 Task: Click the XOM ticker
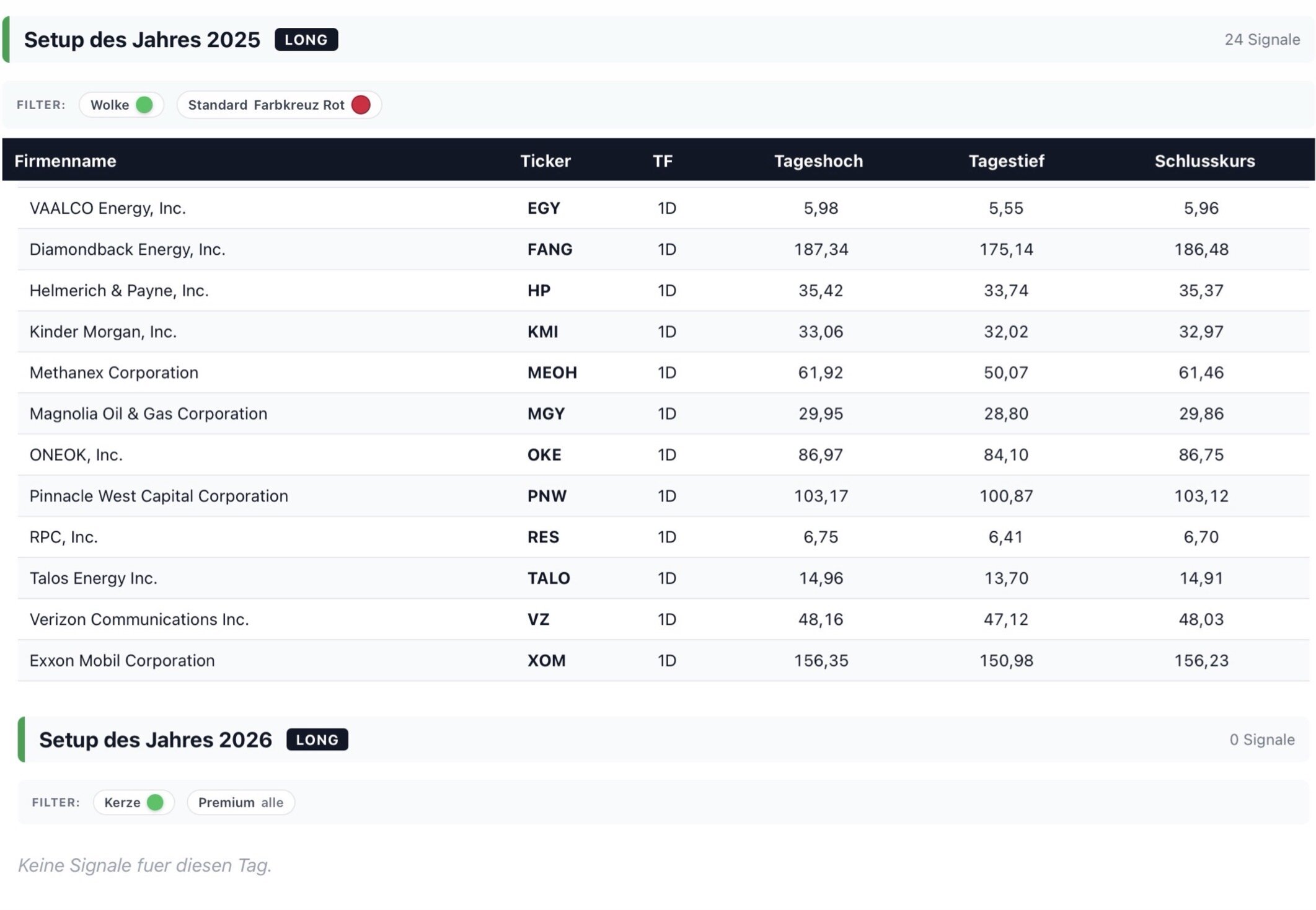coord(546,661)
